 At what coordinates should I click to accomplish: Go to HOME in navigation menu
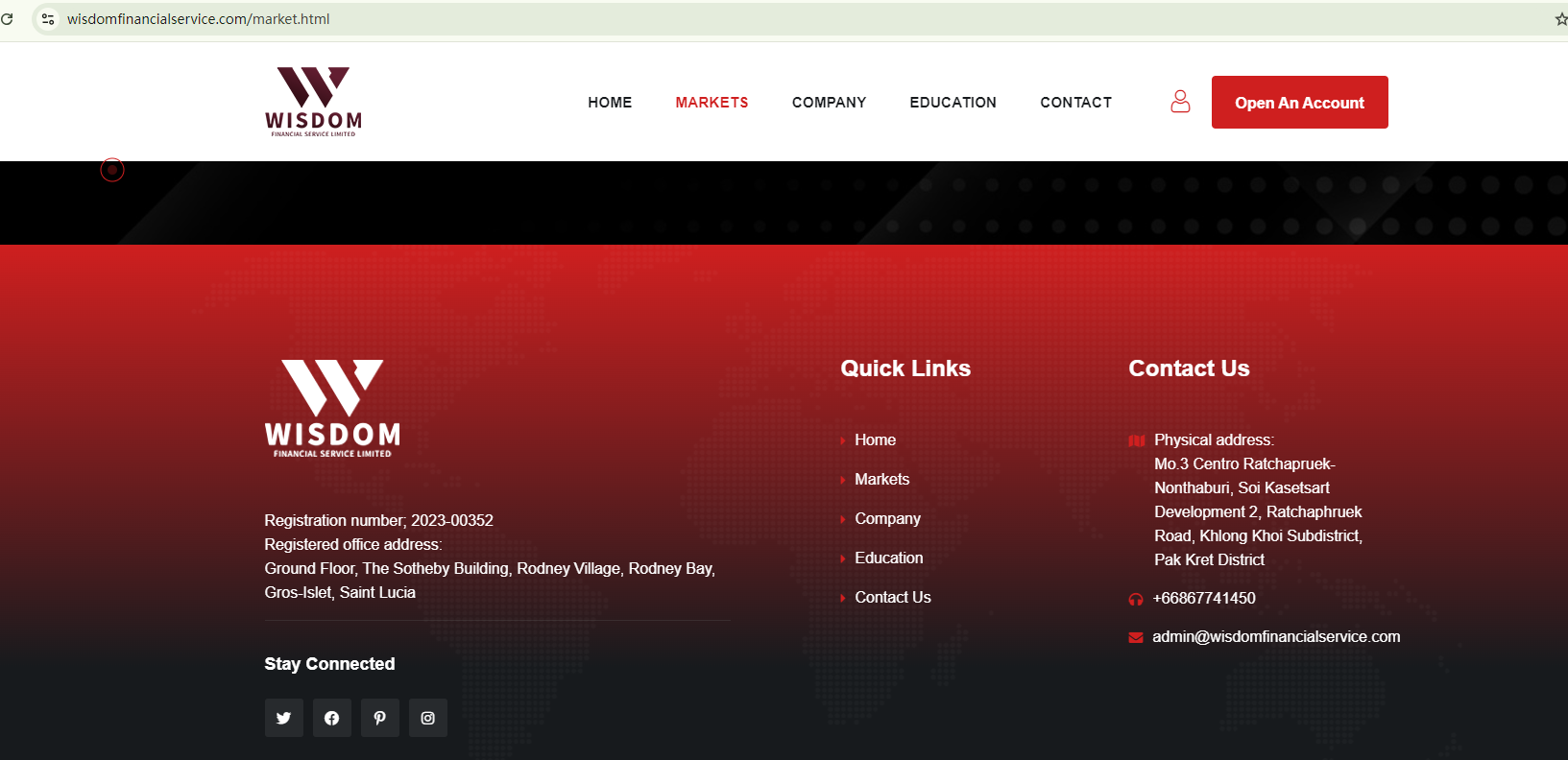point(610,103)
